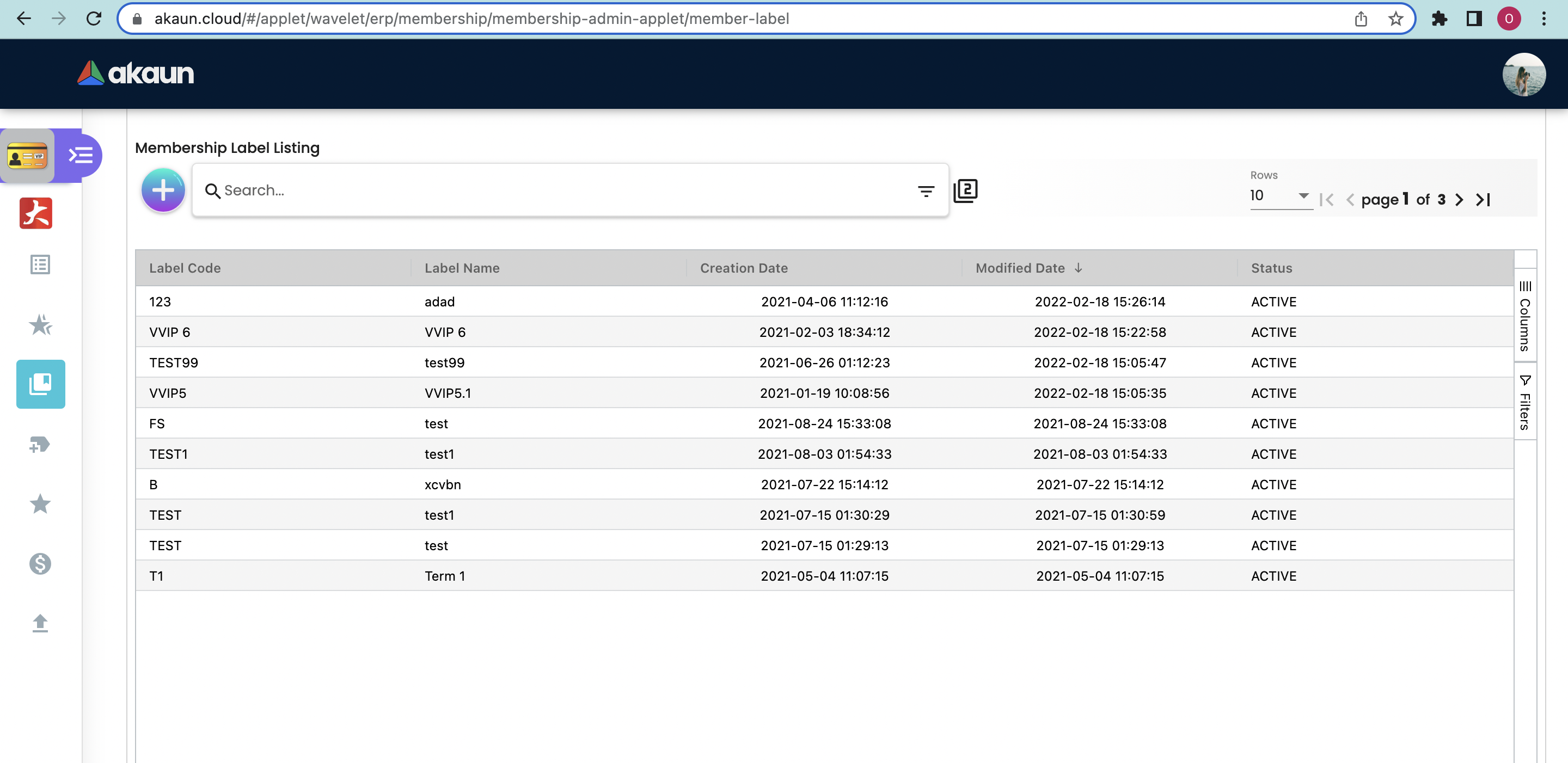The height and width of the screenshot is (763, 1568).
Task: Open the Columns side panel tab
Action: (1524, 316)
